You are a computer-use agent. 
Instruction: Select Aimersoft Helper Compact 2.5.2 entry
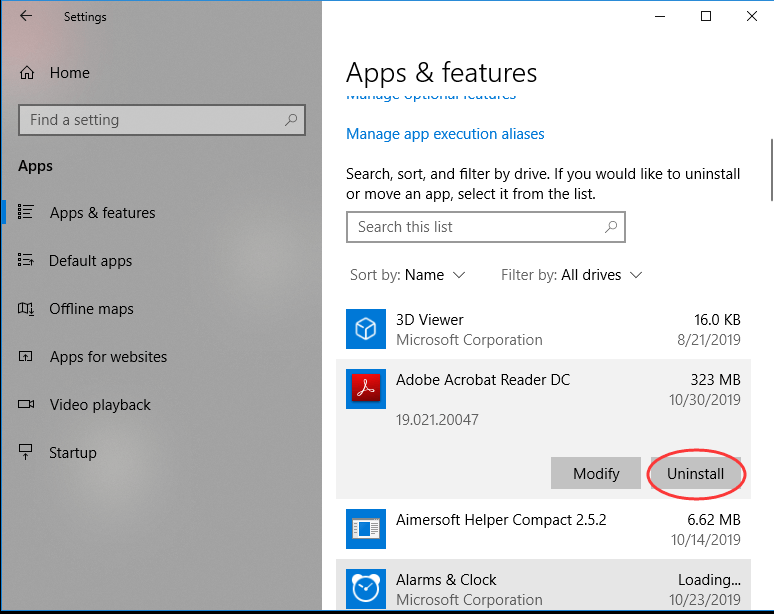(x=543, y=529)
